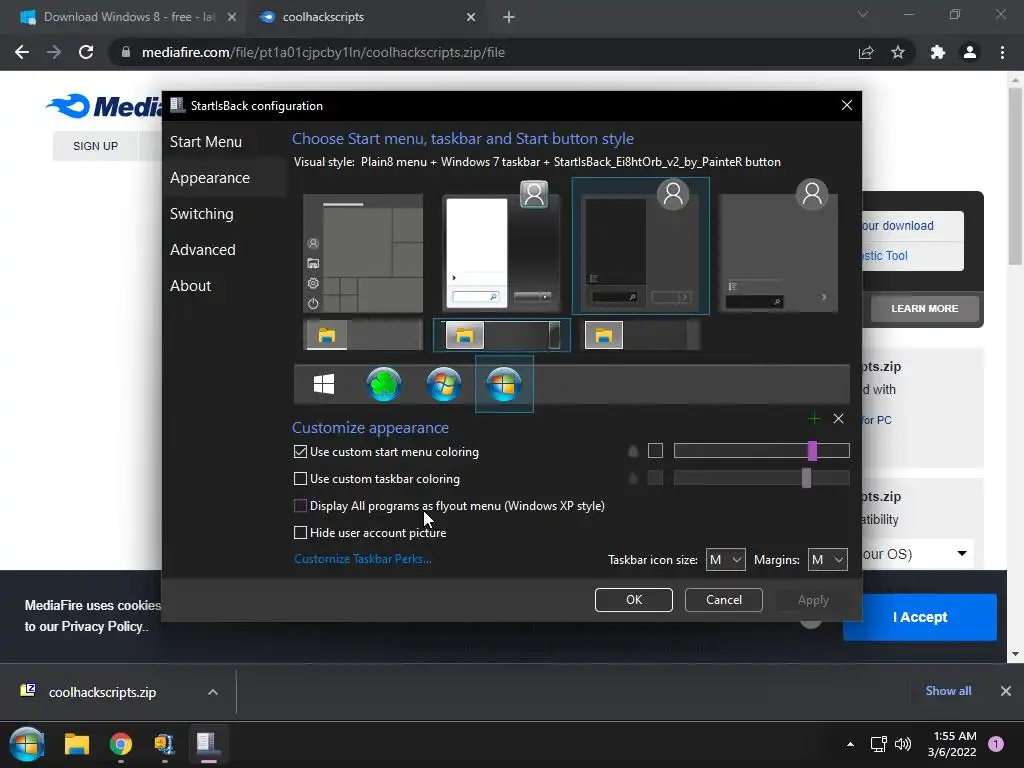Open StartIsBack taskbar icon
The height and width of the screenshot is (768, 1024).
pos(207,744)
